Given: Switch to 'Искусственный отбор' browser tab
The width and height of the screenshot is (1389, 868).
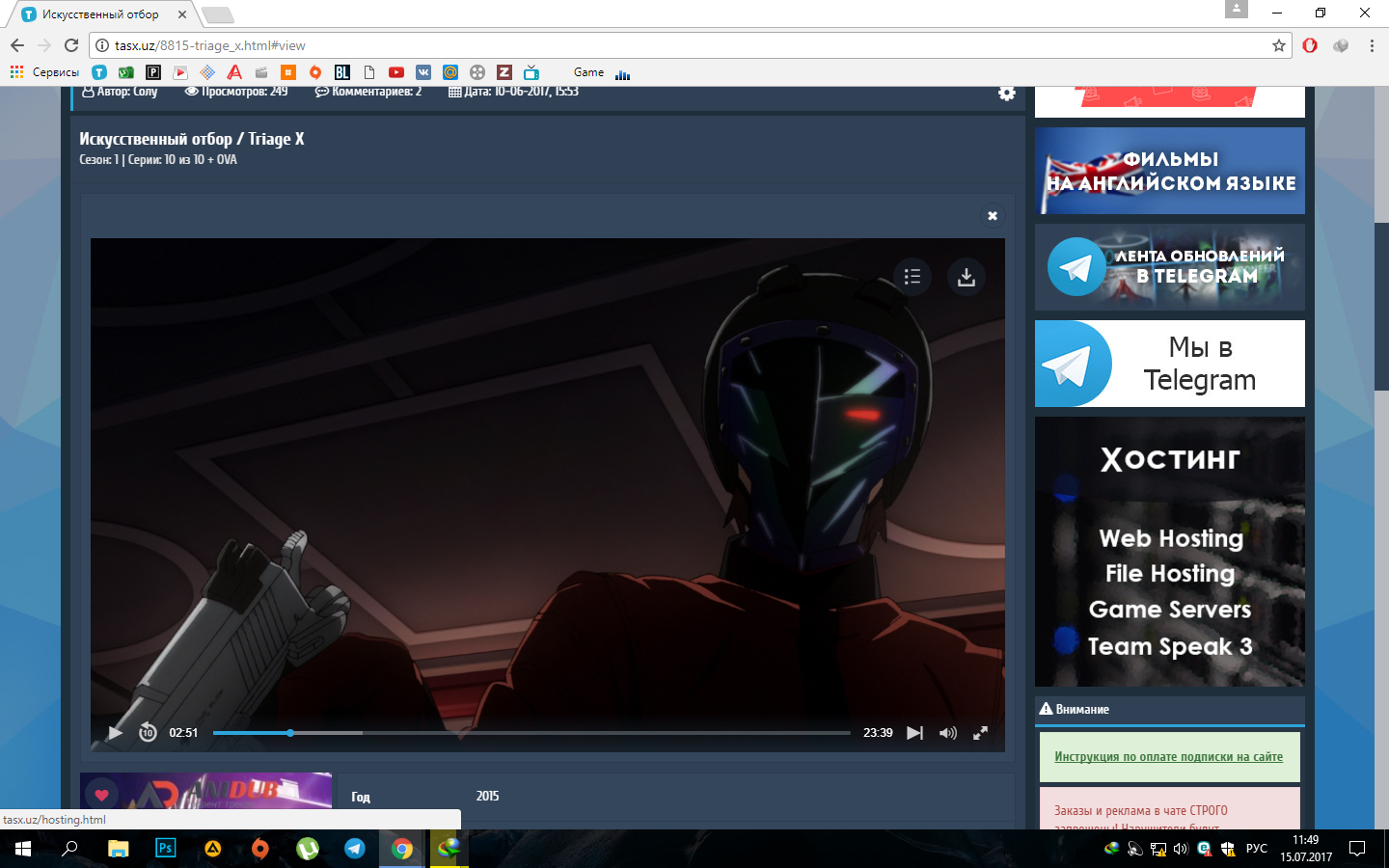Looking at the screenshot, I should [x=100, y=14].
